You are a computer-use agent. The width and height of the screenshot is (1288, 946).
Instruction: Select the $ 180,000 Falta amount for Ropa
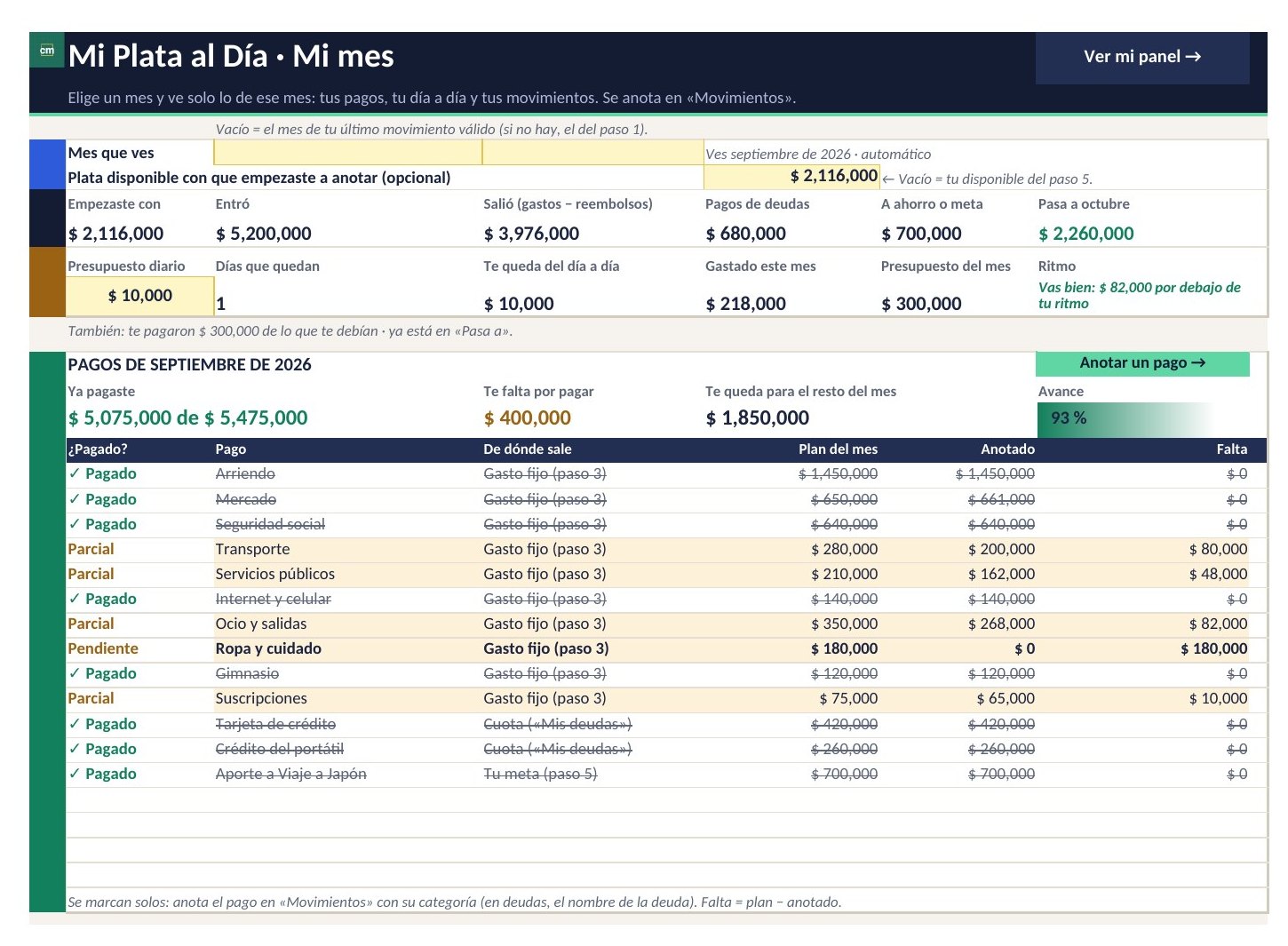tap(1213, 649)
